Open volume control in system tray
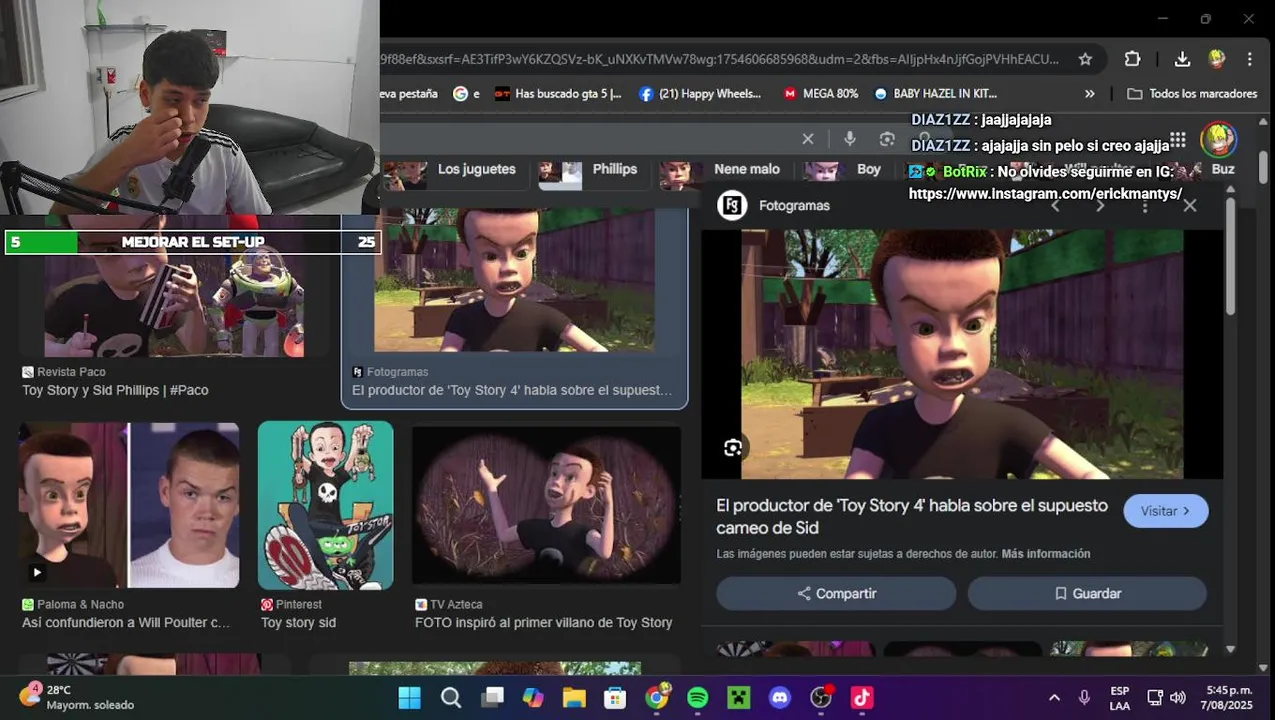Viewport: 1275px width, 720px height. pos(1178,698)
